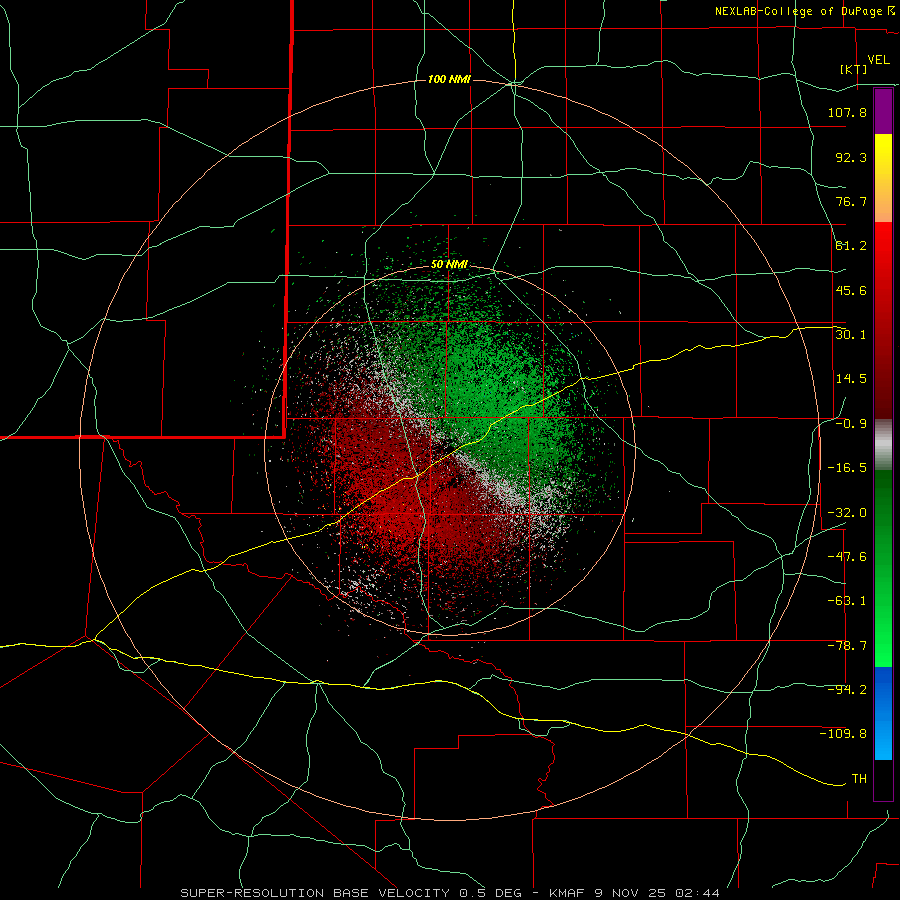Click the 92.3 velocity scale value
Screen dimensions: 900x900
tap(851, 157)
